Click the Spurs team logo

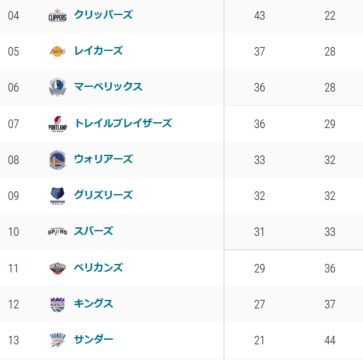point(57,231)
